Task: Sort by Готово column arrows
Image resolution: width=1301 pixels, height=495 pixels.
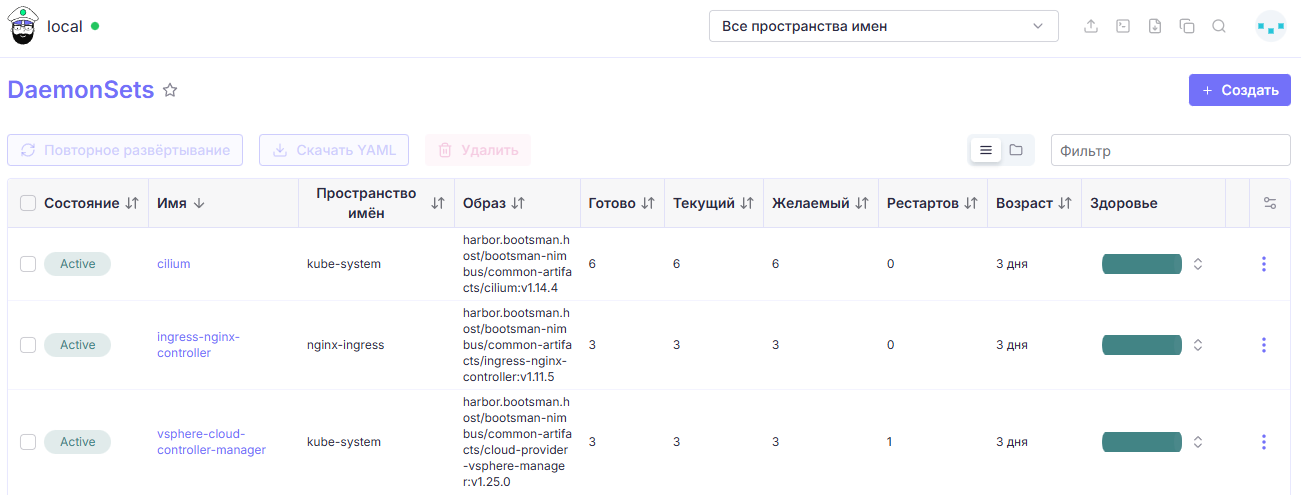Action: 648,203
